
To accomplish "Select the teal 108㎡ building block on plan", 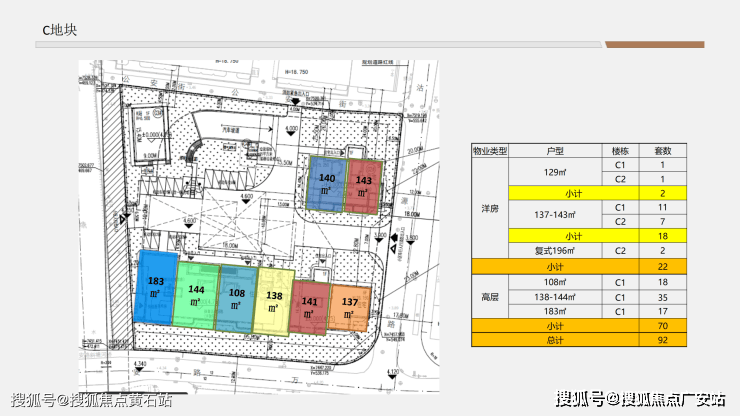I will (x=236, y=298).
